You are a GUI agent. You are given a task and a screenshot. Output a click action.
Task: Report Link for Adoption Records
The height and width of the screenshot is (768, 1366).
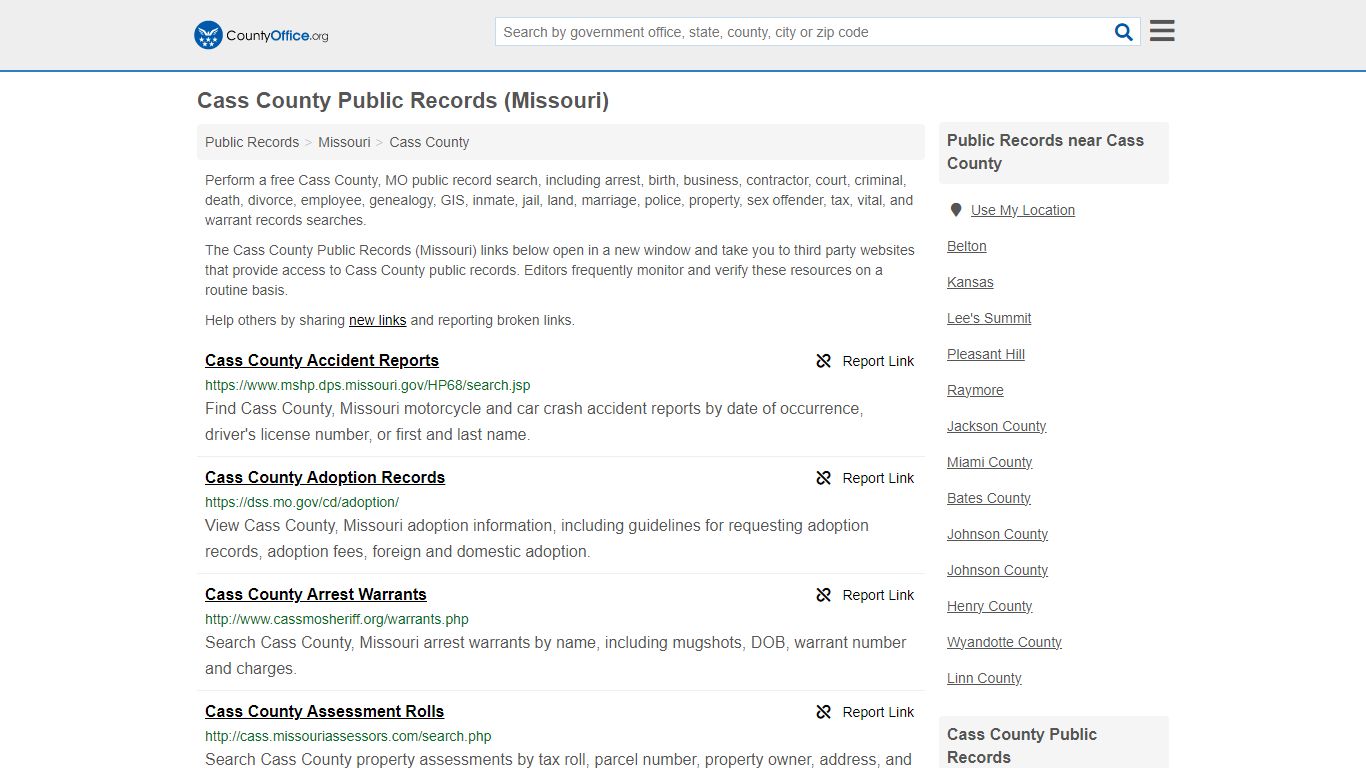(878, 478)
